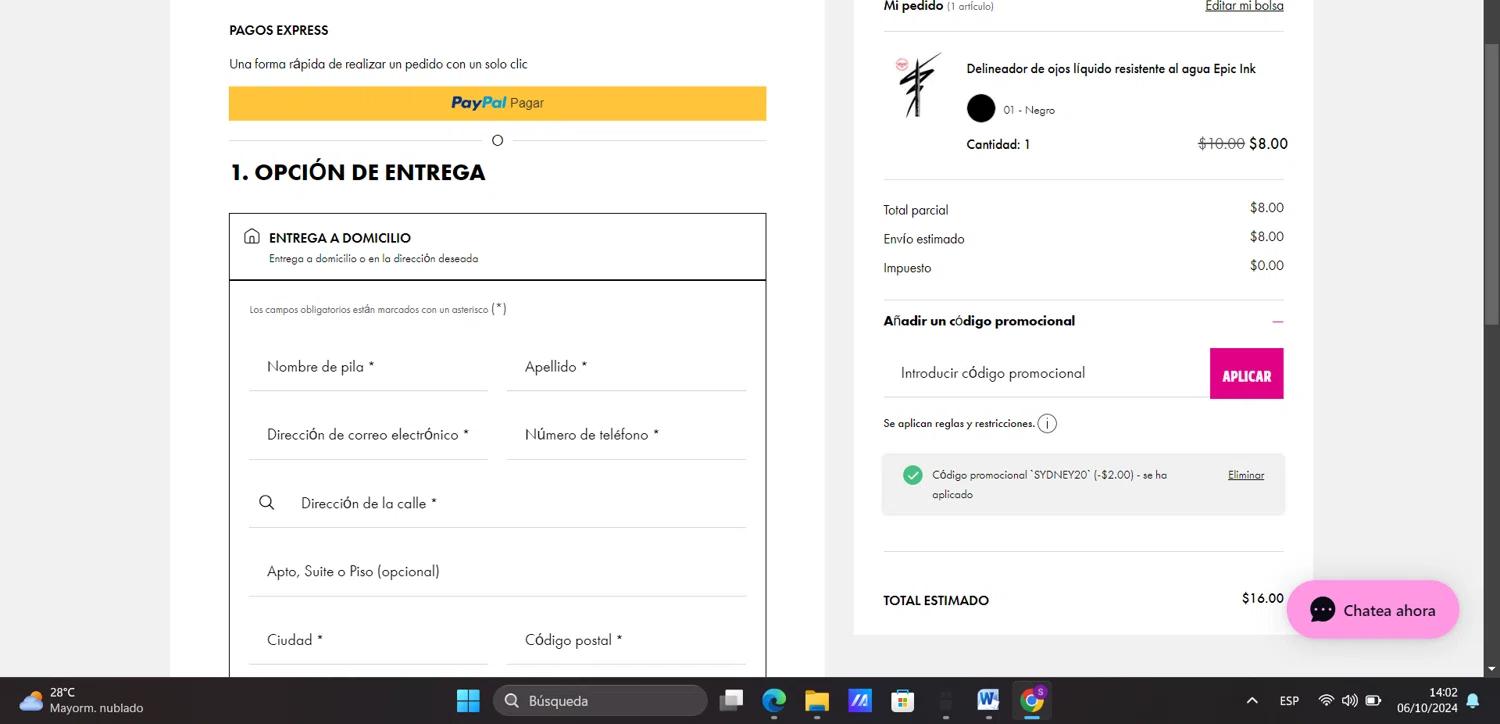Remove promo code with Eliminar link

coord(1245,475)
